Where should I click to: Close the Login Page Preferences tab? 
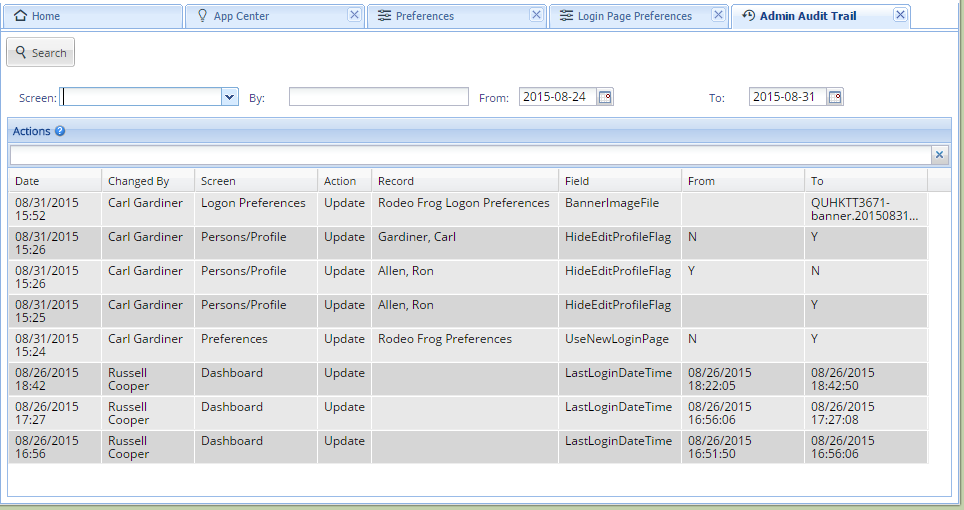pyautogui.click(x=718, y=15)
